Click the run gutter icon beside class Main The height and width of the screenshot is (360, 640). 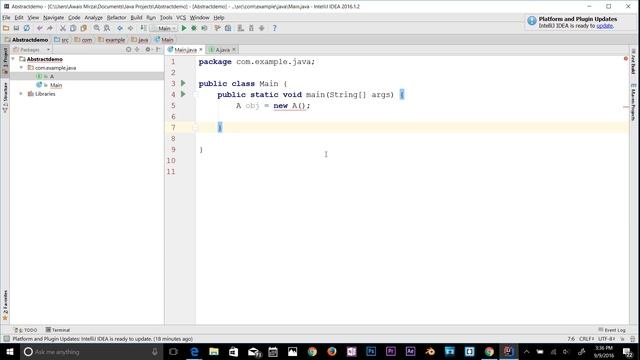pyautogui.click(x=183, y=83)
